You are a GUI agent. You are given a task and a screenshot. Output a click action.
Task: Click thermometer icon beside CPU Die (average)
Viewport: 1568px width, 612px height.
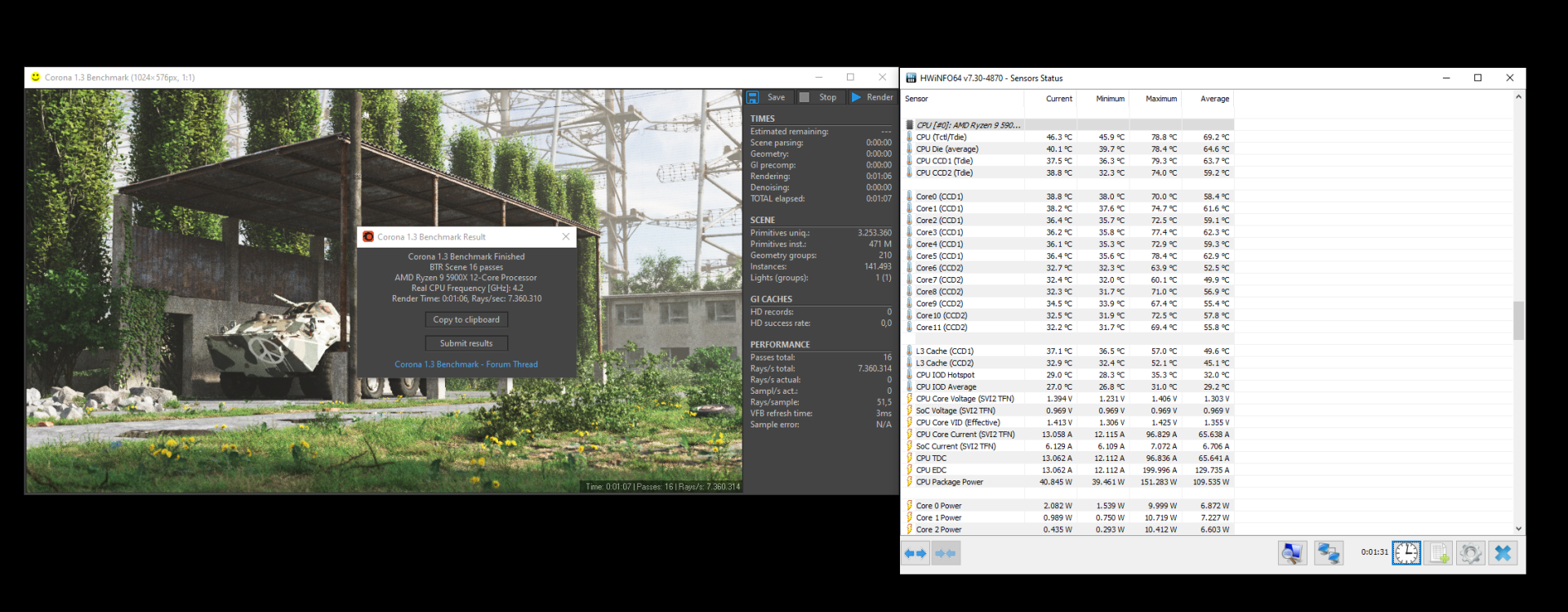click(x=909, y=149)
